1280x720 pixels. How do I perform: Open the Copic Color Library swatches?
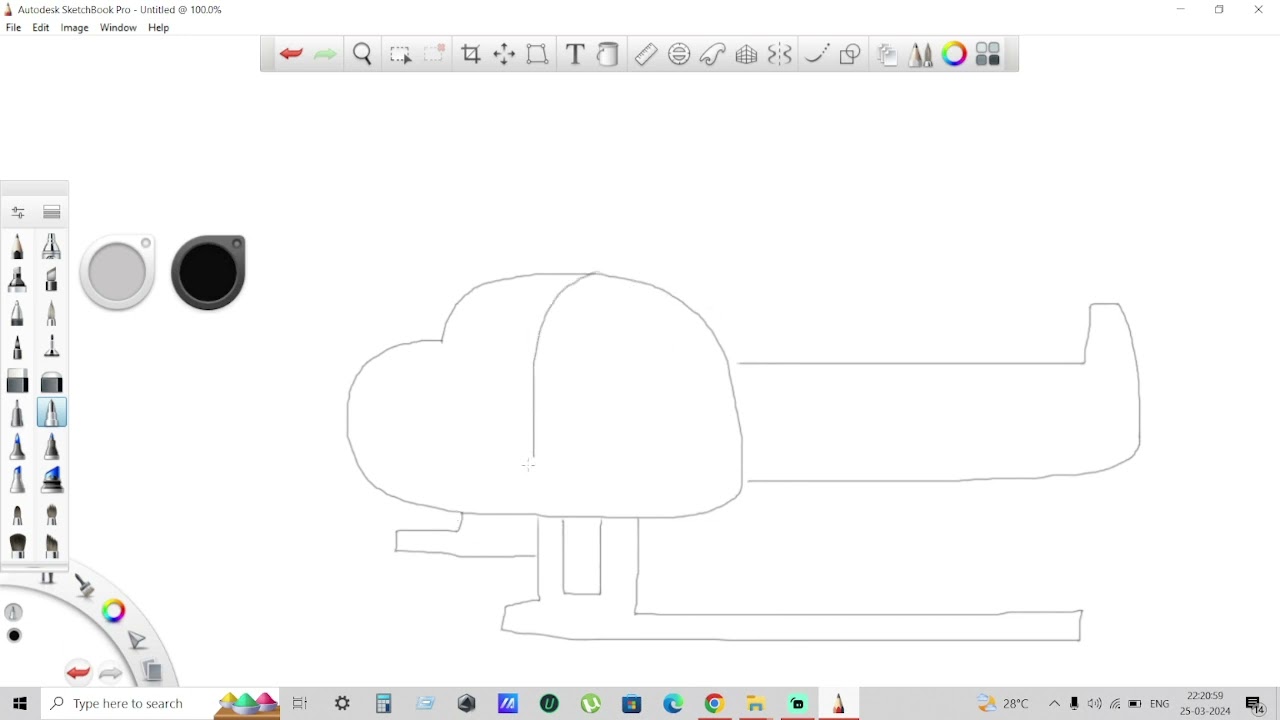[x=988, y=54]
